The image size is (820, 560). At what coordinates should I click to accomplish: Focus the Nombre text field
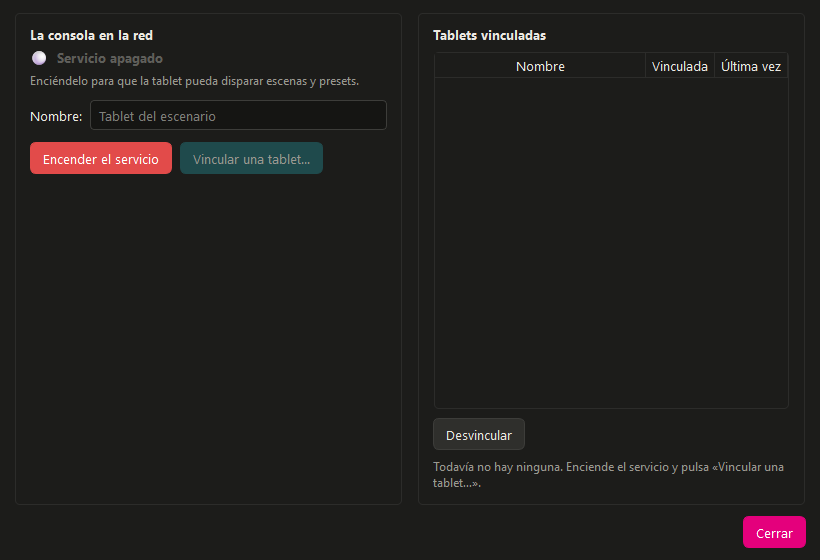pyautogui.click(x=238, y=115)
